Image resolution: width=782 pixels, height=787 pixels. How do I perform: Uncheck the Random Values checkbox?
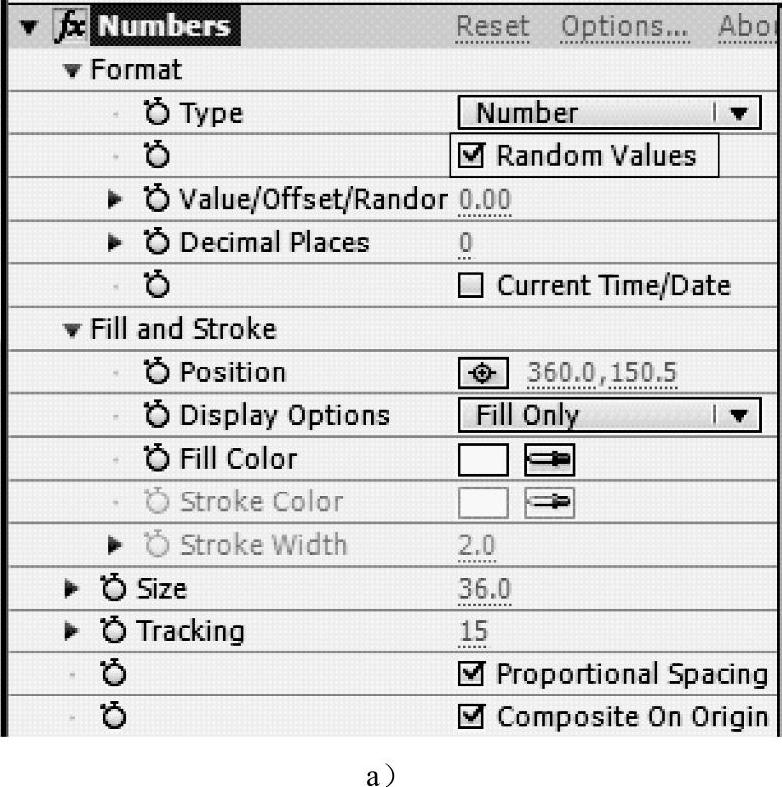point(475,156)
